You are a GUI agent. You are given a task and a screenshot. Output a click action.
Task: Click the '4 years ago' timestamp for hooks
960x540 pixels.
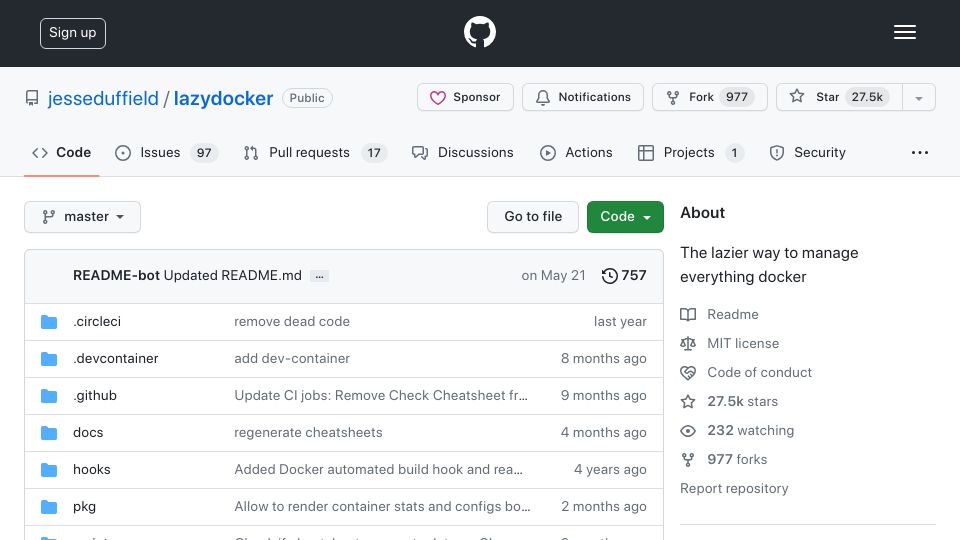(x=610, y=470)
